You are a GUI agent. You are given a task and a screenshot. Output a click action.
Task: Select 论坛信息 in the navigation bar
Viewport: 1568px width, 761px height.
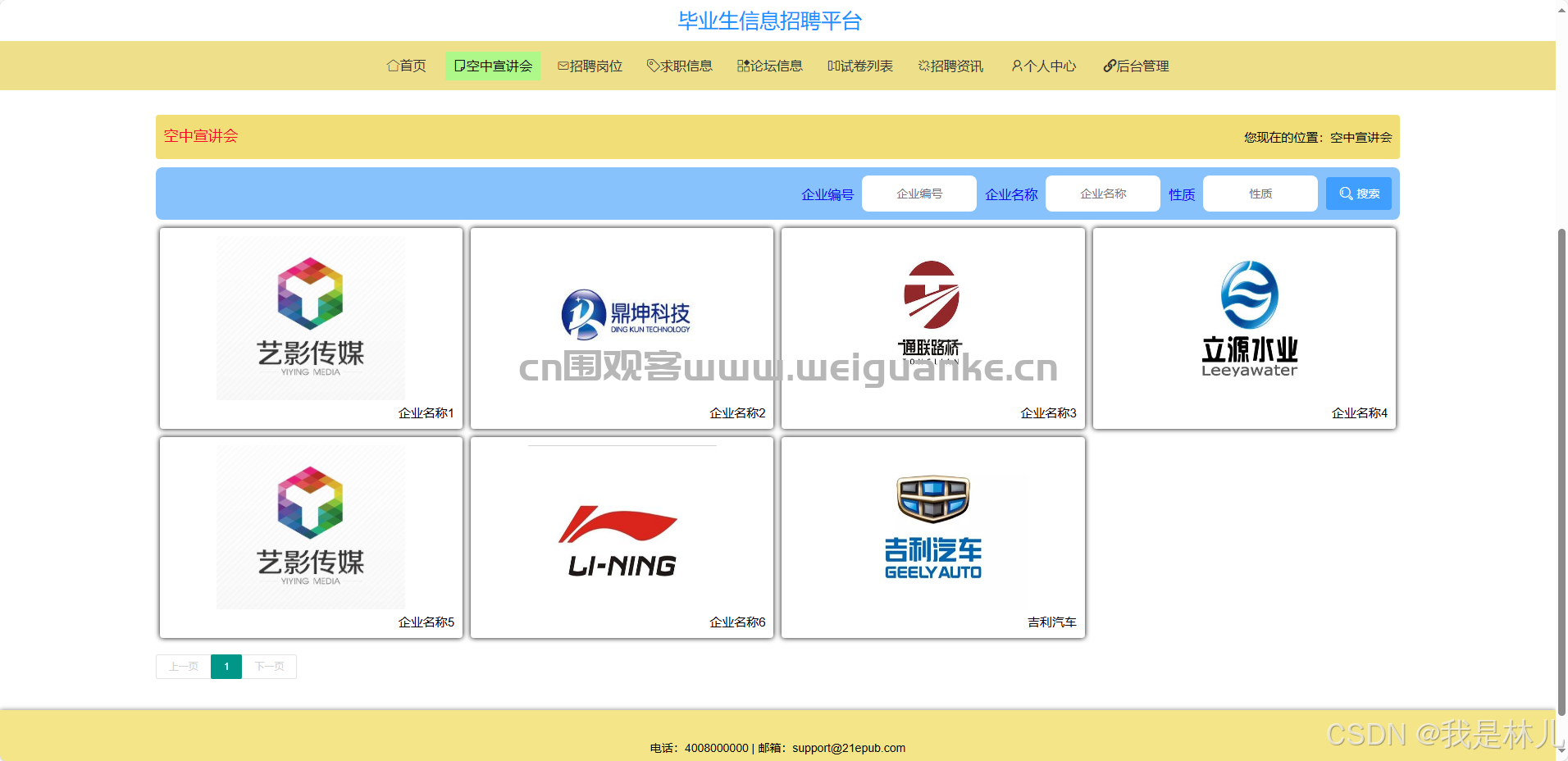coord(770,66)
